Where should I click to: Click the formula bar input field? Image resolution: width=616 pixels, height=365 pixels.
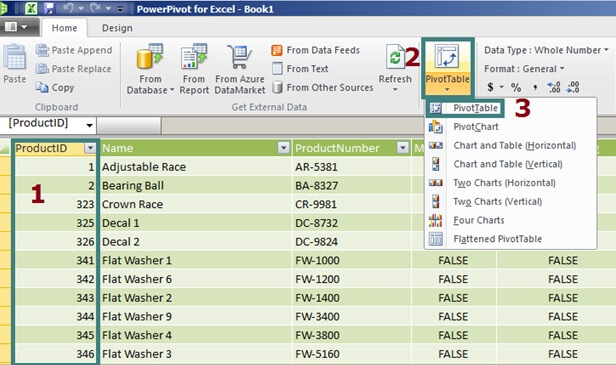coord(389,125)
